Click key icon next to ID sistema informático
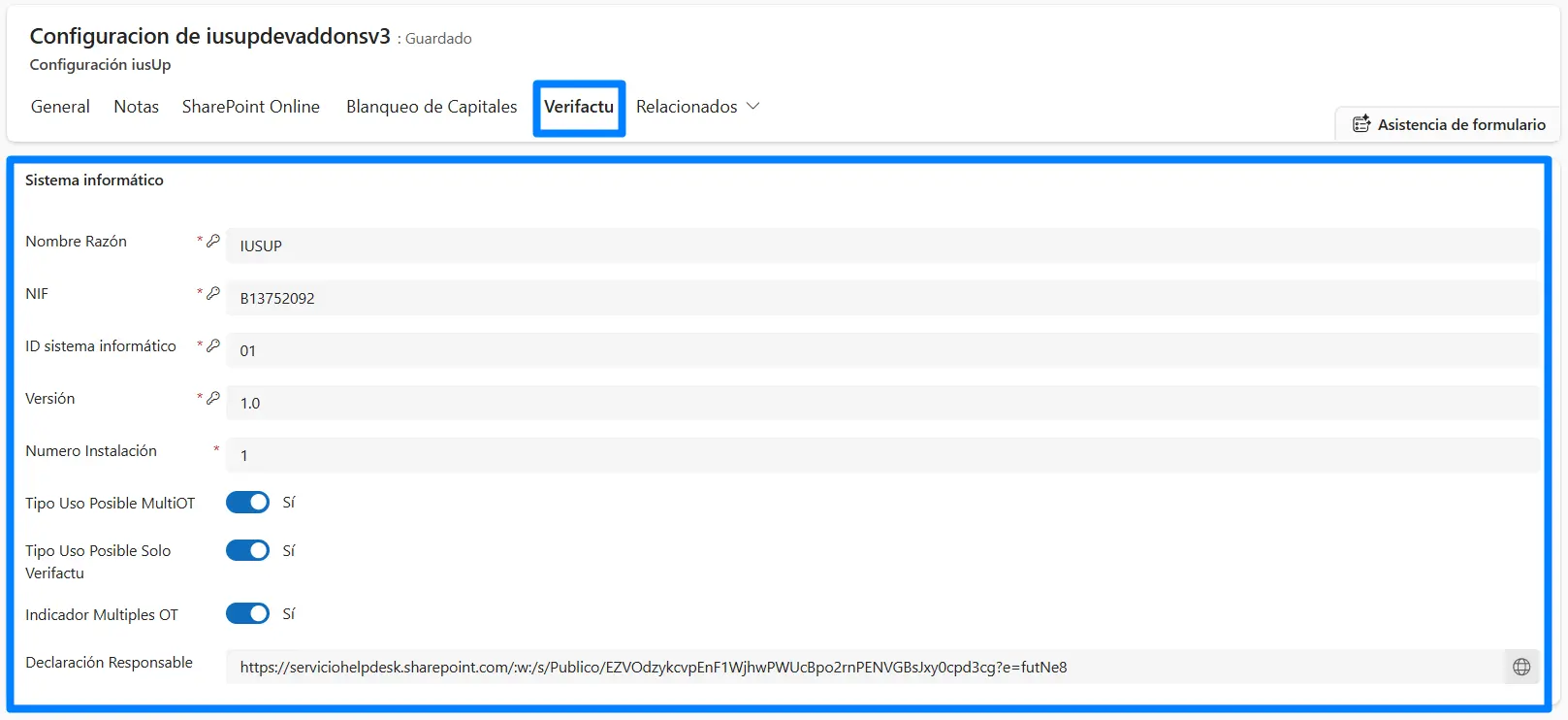Screen dimensions: 1568x720 [x=213, y=345]
